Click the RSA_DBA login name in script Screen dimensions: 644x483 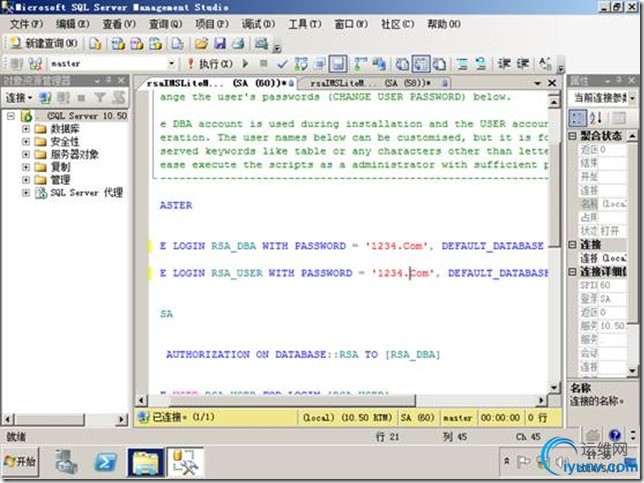pos(234,246)
